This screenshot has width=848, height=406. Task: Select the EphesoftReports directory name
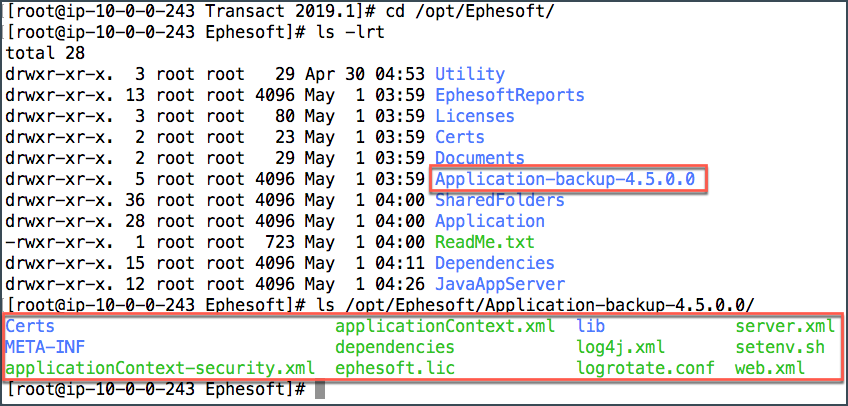[x=510, y=95]
